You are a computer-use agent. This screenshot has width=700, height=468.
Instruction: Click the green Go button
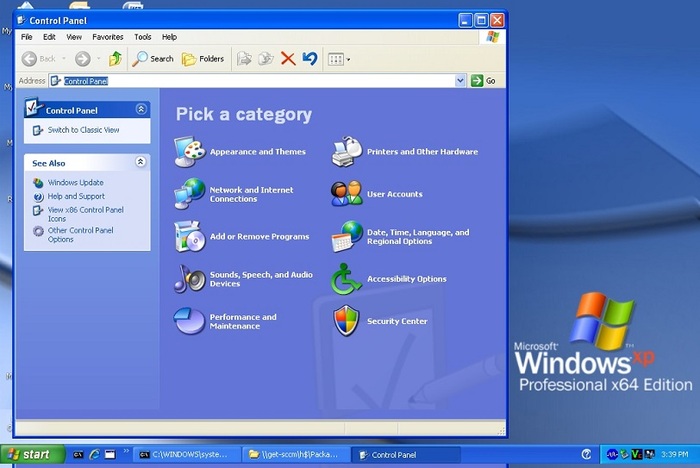click(x=483, y=81)
